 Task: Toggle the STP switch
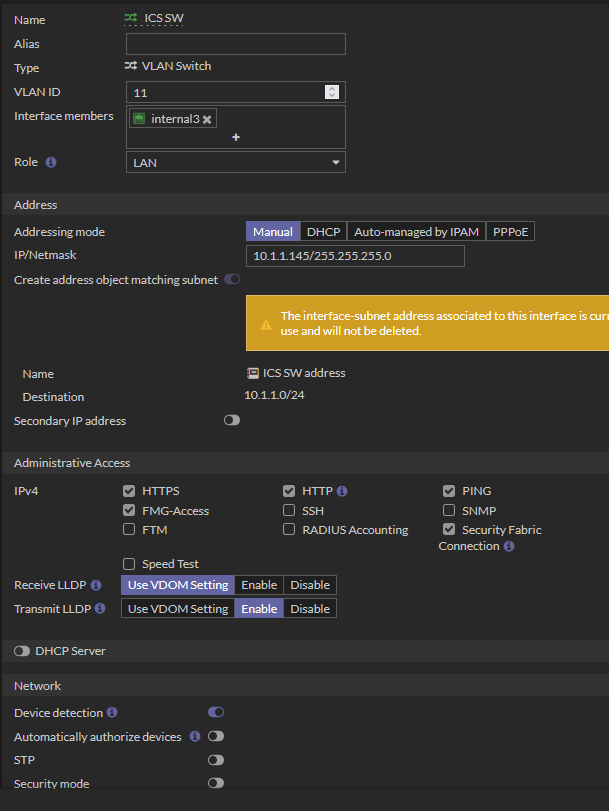[216, 761]
